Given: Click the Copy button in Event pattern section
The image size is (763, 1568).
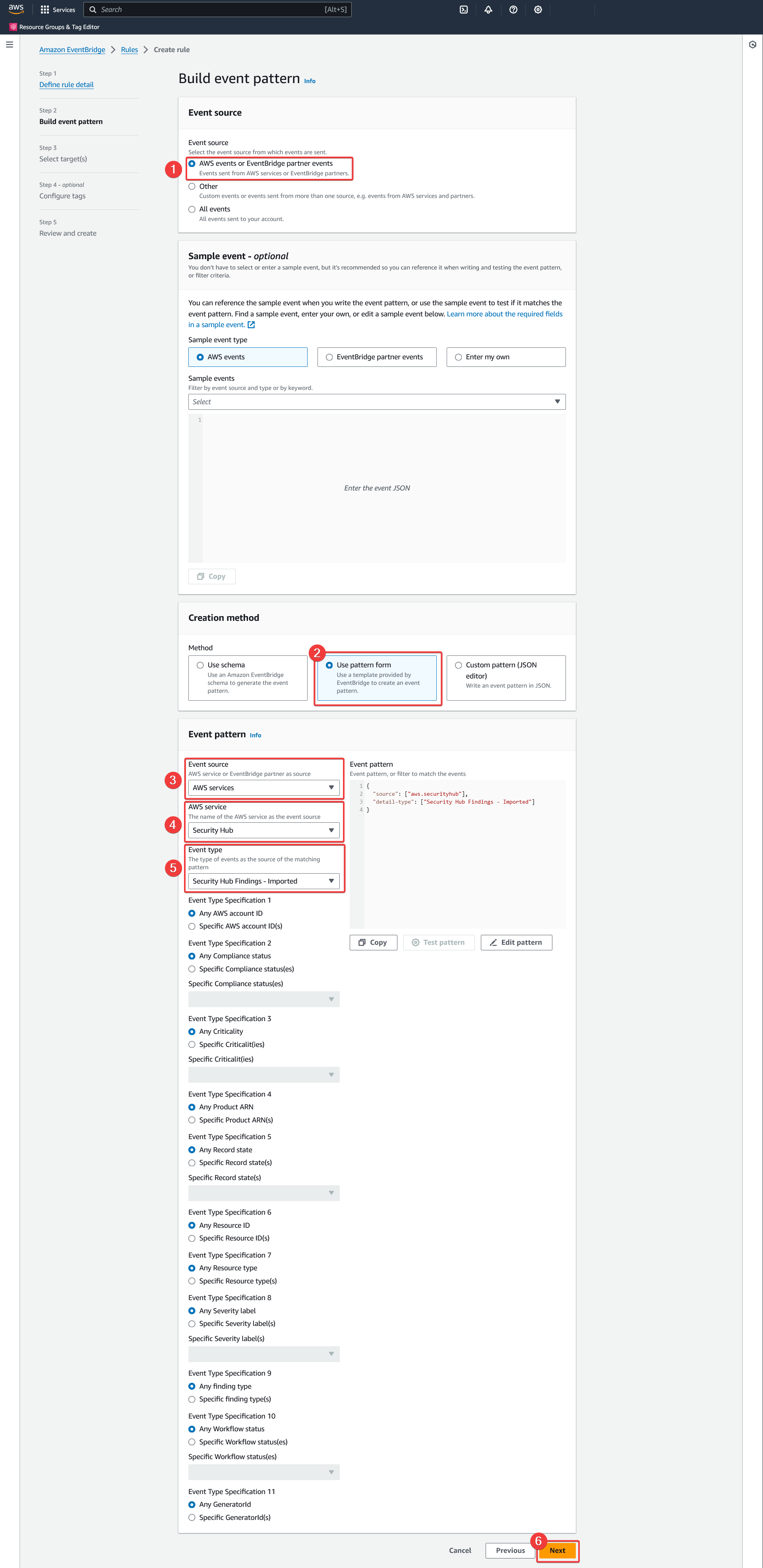Looking at the screenshot, I should [372, 942].
